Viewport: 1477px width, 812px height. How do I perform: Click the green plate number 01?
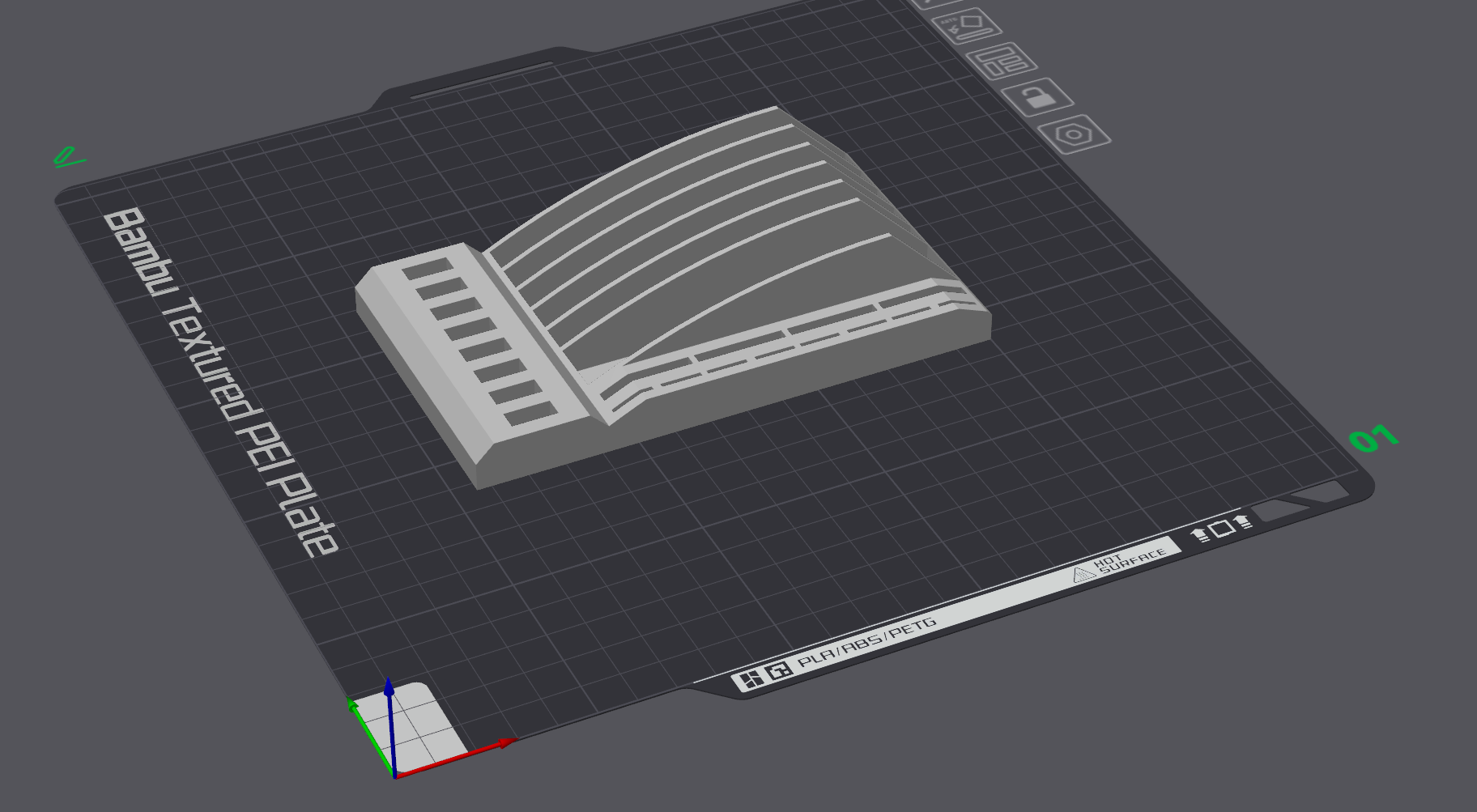tap(1373, 438)
